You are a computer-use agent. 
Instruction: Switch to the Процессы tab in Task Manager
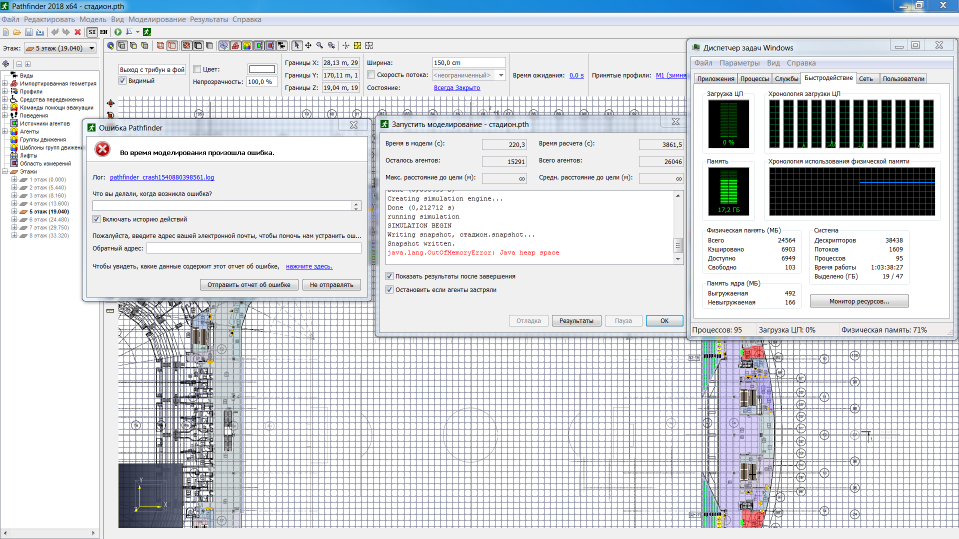[x=755, y=78]
